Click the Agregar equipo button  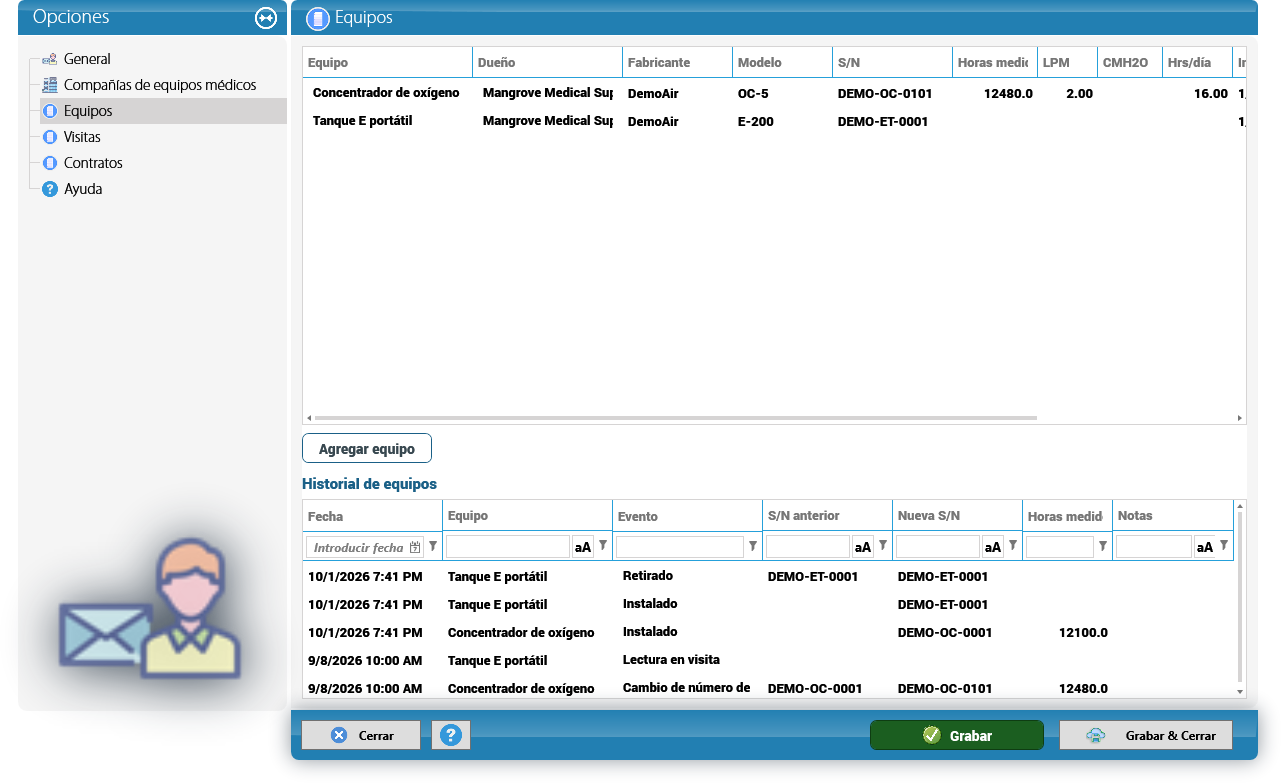click(x=367, y=449)
